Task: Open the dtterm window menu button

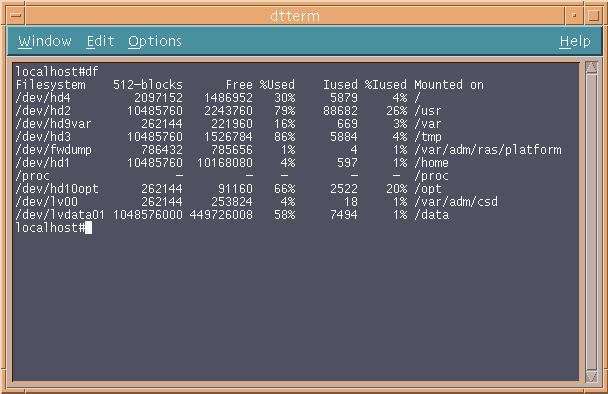Action: coord(16,16)
